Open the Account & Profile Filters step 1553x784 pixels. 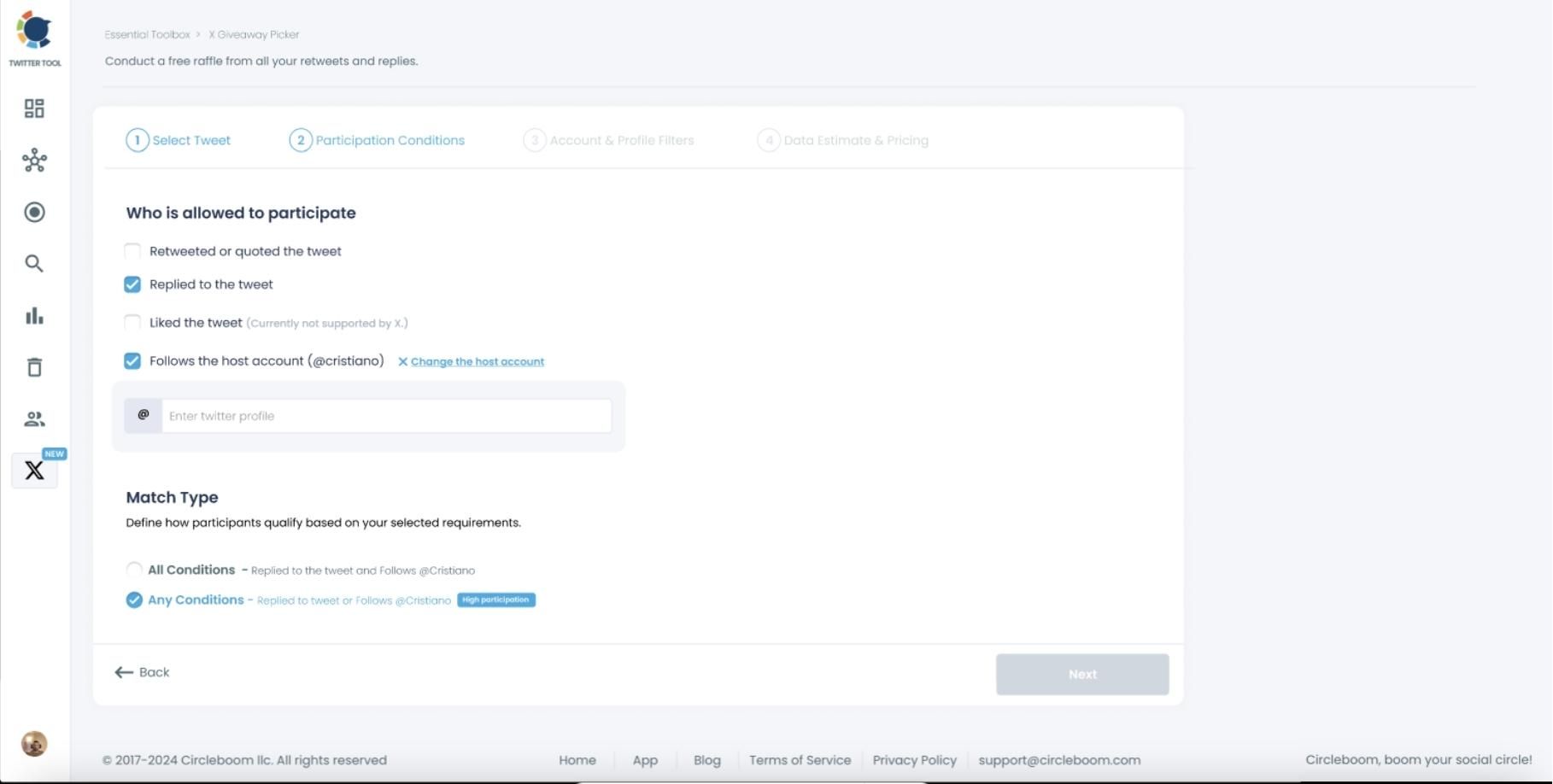pyautogui.click(x=609, y=140)
